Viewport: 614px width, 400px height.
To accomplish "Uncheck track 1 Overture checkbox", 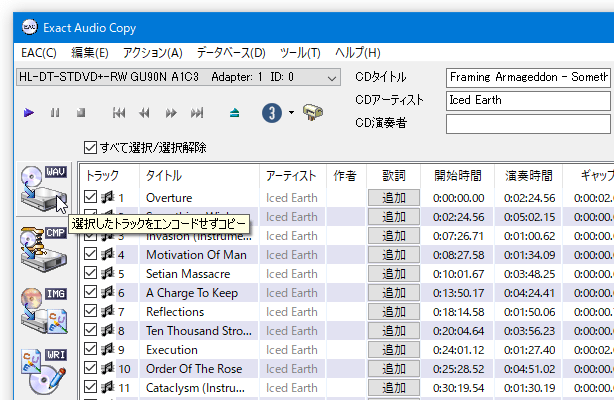I will (x=90, y=197).
